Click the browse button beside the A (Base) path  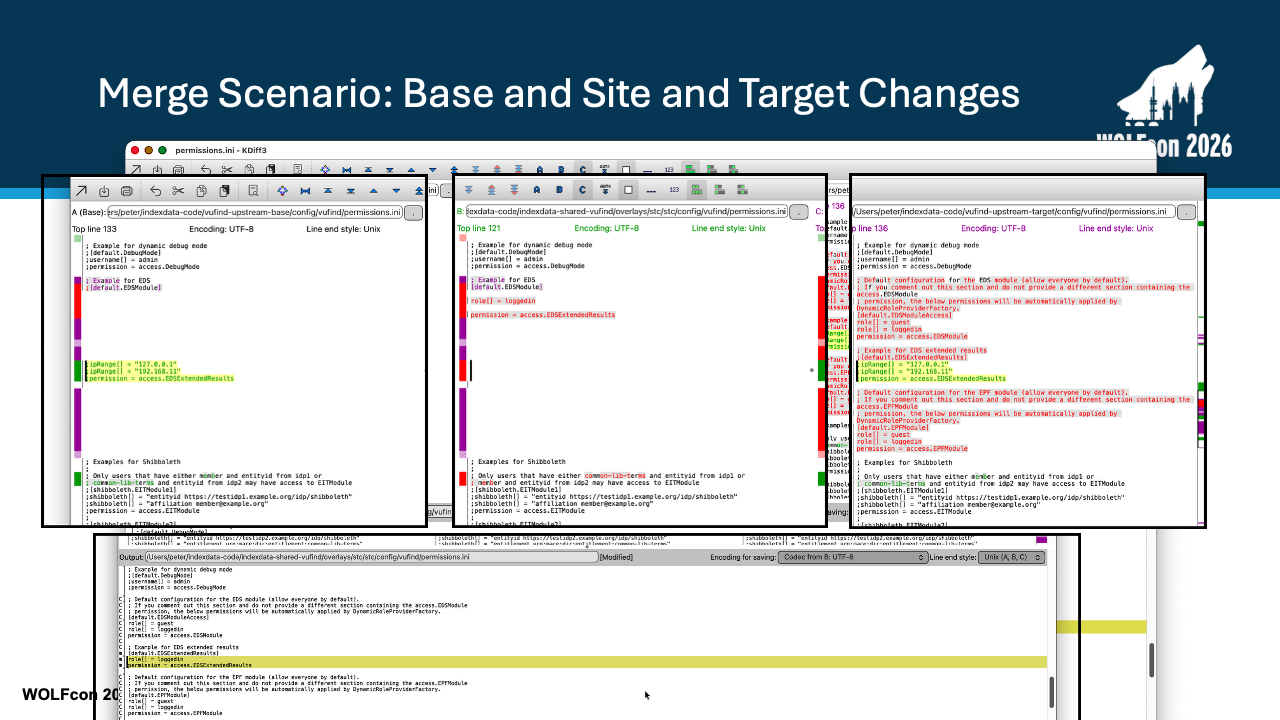pyautogui.click(x=413, y=213)
